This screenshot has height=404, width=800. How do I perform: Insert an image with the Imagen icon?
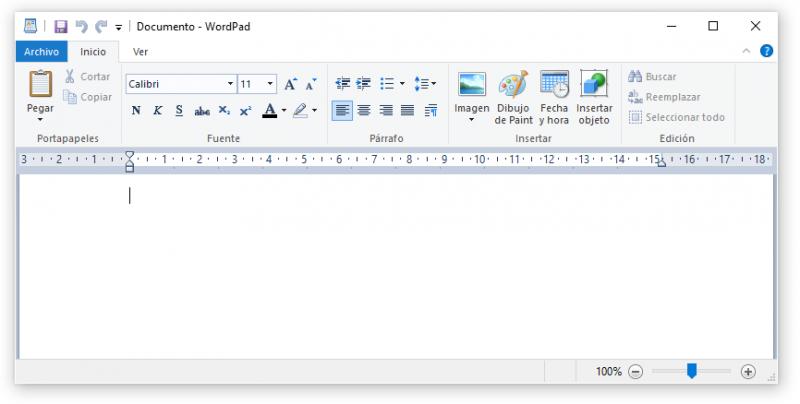click(x=472, y=85)
